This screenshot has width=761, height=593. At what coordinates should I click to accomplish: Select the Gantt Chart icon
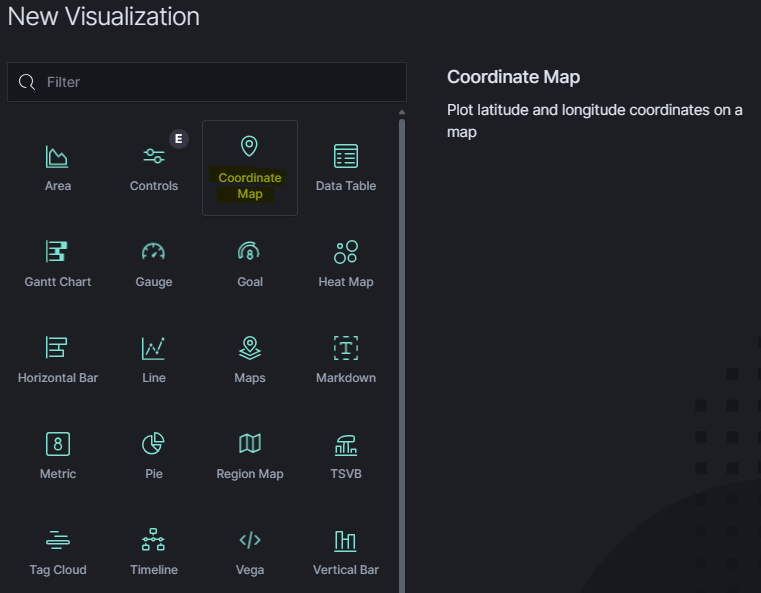(58, 252)
